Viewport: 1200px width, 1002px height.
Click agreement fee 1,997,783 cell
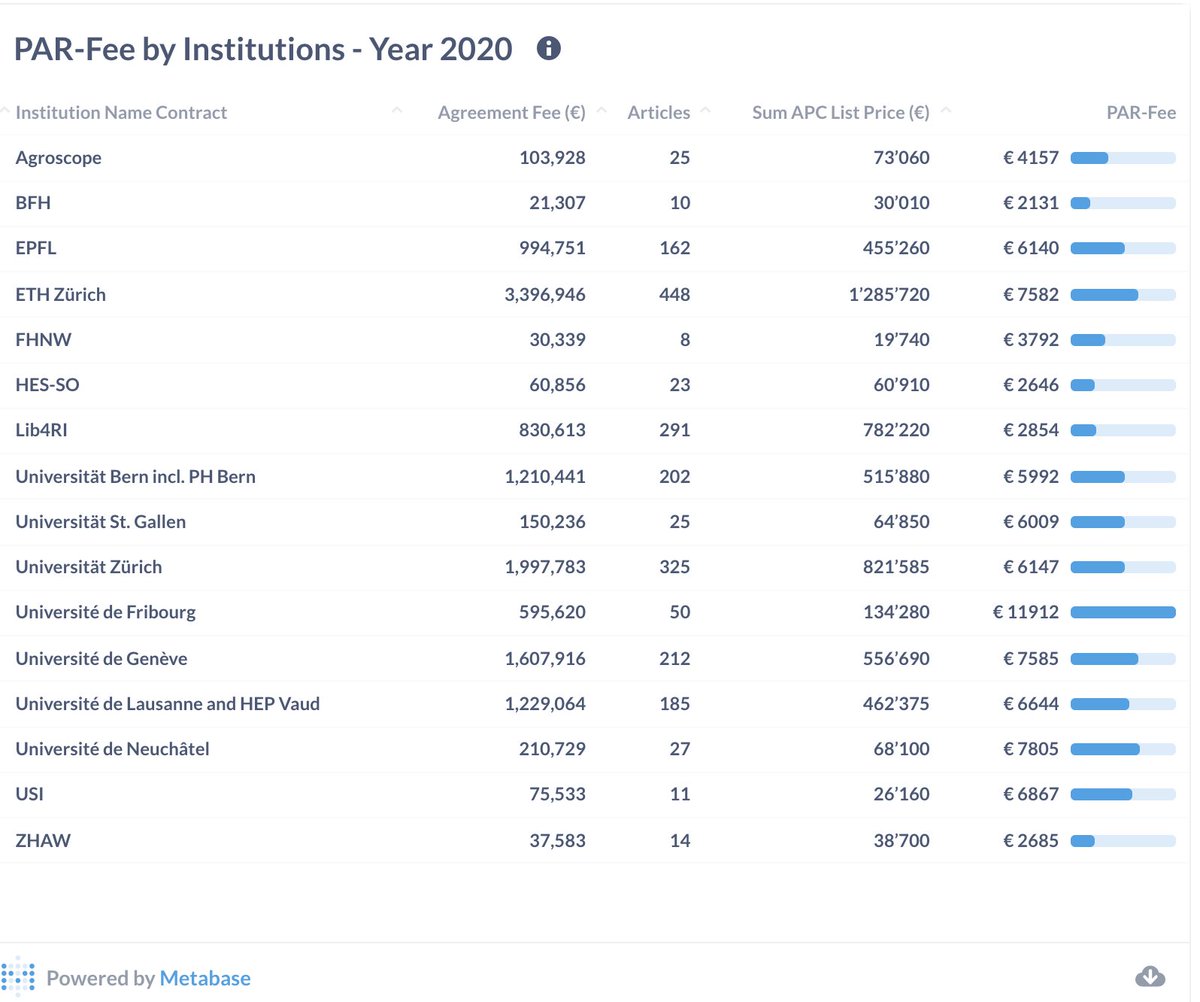[545, 567]
